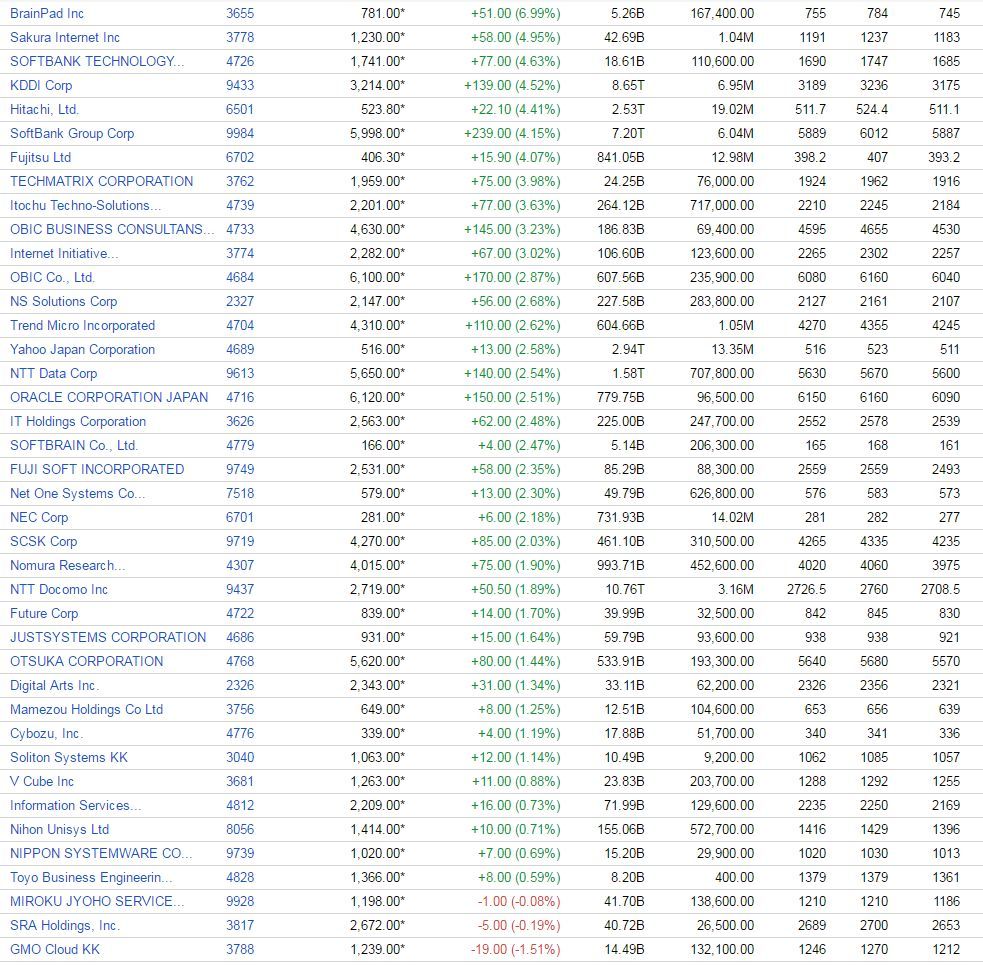Open FUJI SOFT INCORPORATED link
Image resolution: width=983 pixels, height=965 pixels.
97,470
